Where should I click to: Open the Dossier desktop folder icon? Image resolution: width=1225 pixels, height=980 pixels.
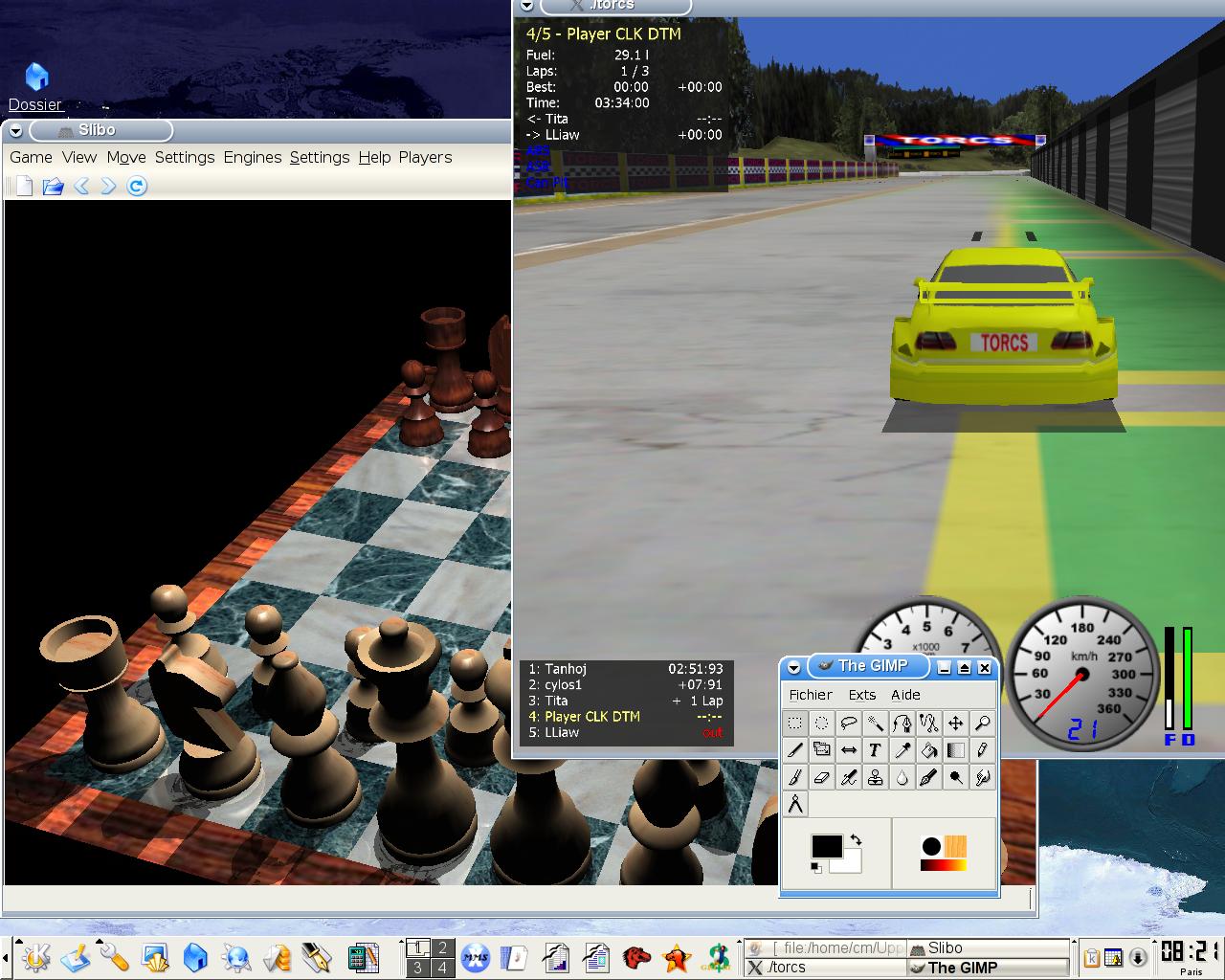(x=35, y=86)
